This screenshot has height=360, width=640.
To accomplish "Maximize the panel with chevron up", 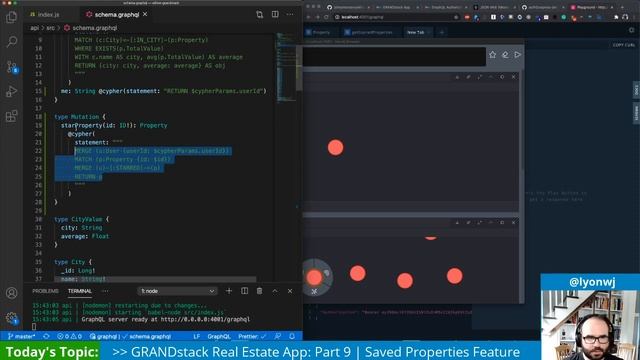I will pos(275,291).
